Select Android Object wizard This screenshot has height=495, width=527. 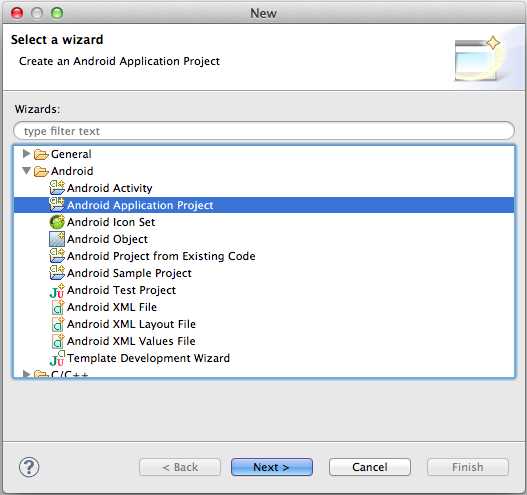(107, 239)
